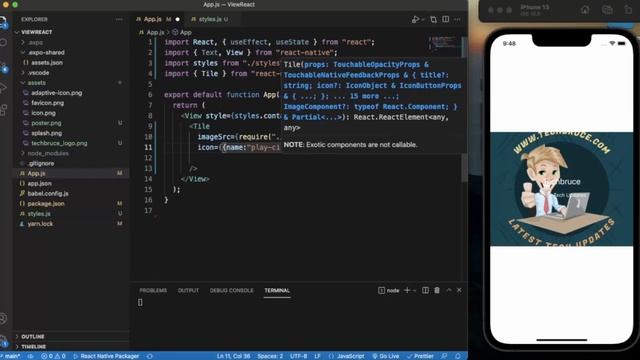
Task: Open Explorer more actions ellipsis
Action: point(119,19)
